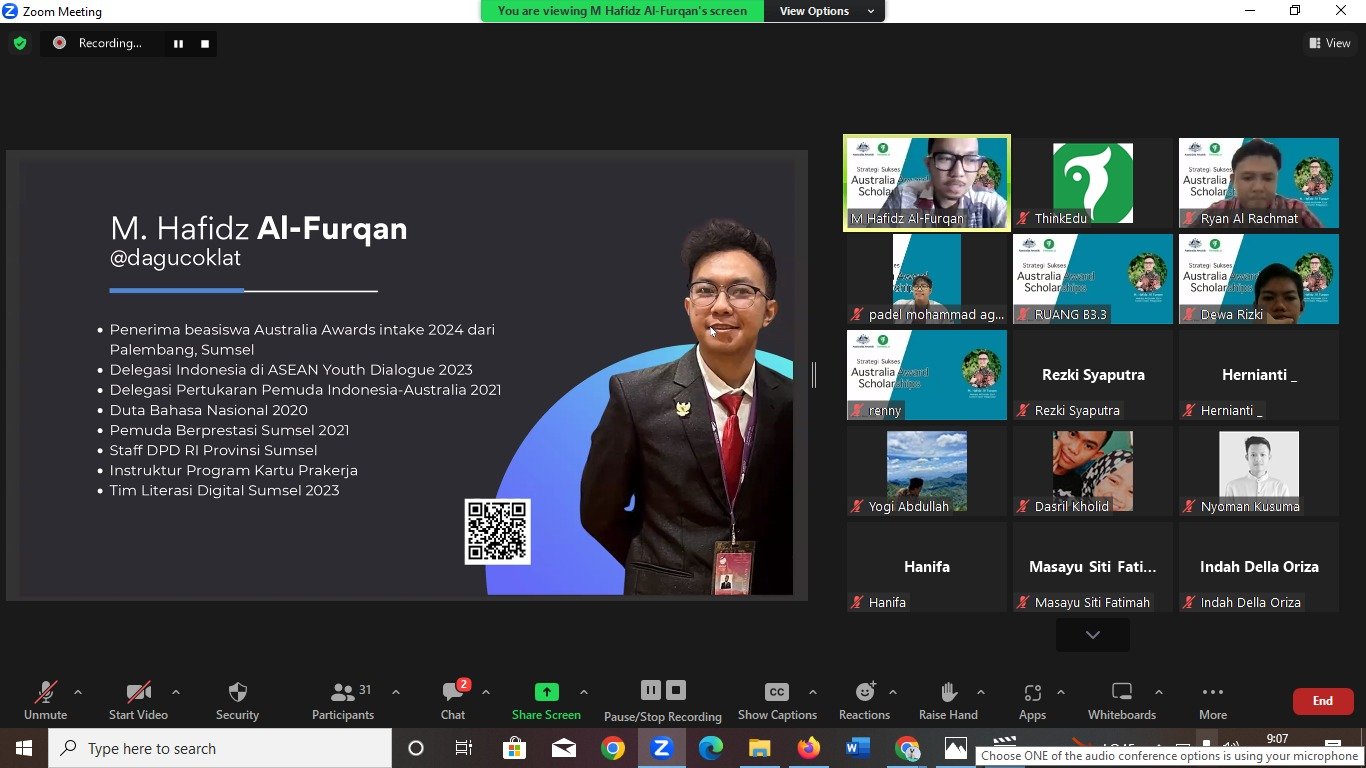The width and height of the screenshot is (1366, 768).
Task: Select Ryan Al Rachmat's video thumbnail
Action: tap(1258, 182)
